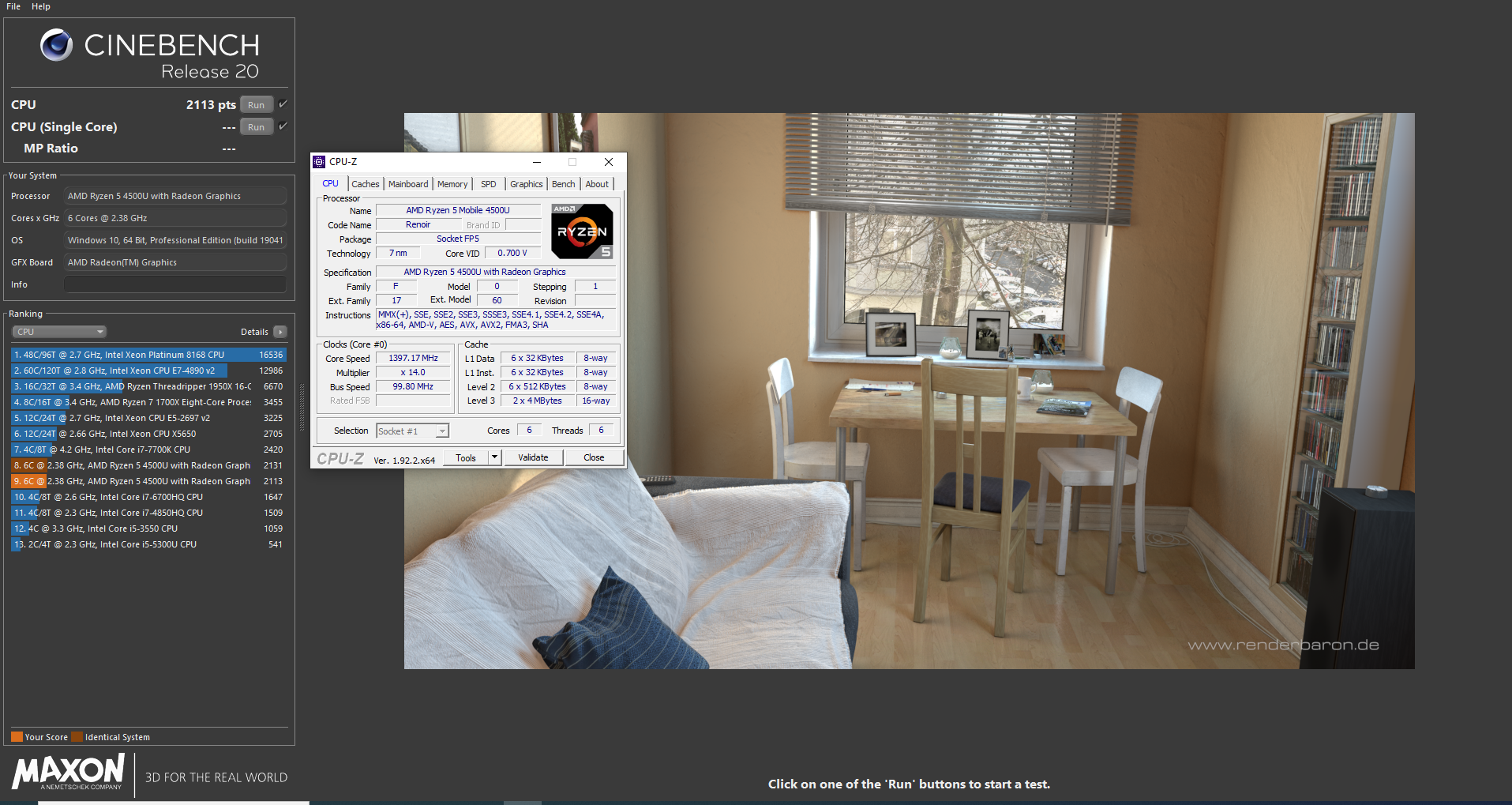This screenshot has height=805, width=1512.
Task: Select the Ryzen 5 4500U row scoring 2131
Action: pyautogui.click(x=148, y=465)
